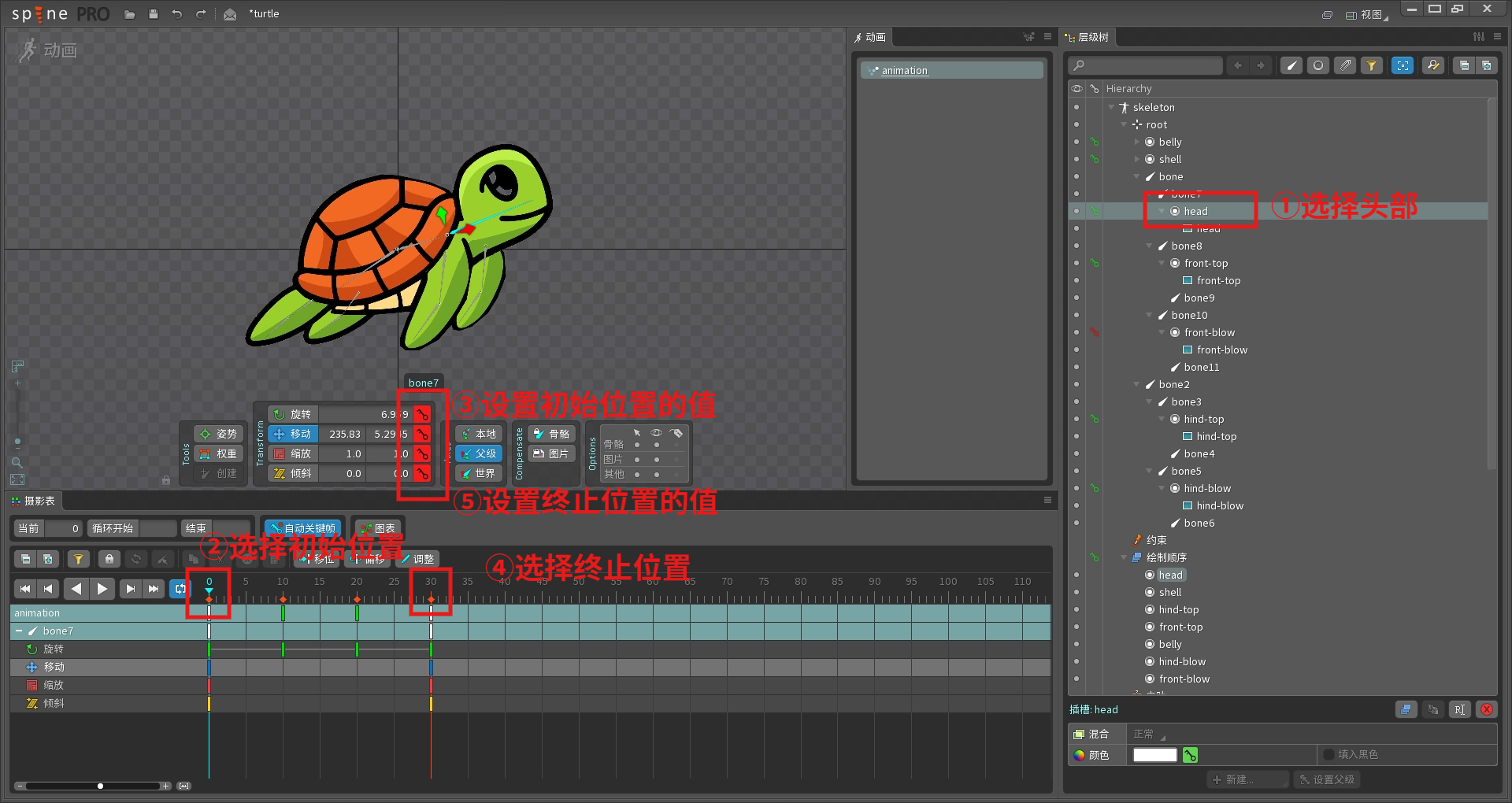Collapse draw order (绘制顺序) node
The height and width of the screenshot is (803, 1512).
(1124, 557)
